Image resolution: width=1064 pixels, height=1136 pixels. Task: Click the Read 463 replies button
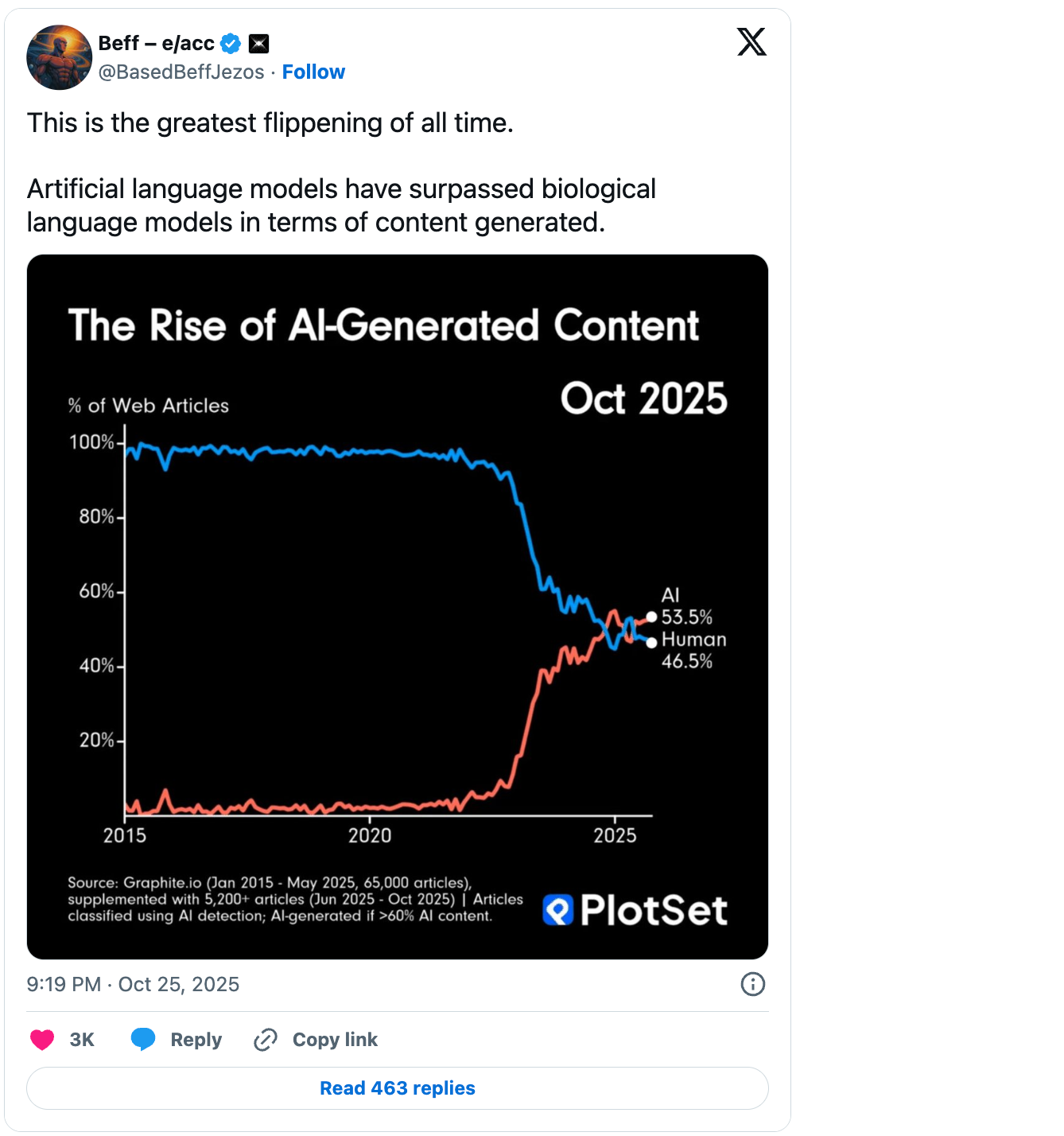398,1088
